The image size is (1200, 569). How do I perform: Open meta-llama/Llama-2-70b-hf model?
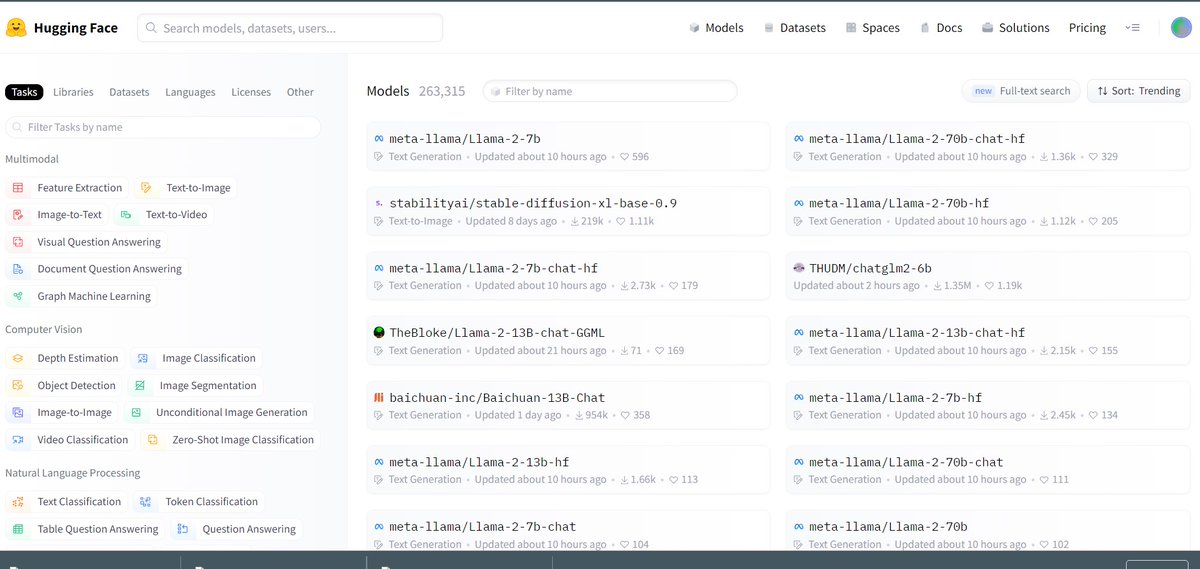pyautogui.click(x=987, y=212)
